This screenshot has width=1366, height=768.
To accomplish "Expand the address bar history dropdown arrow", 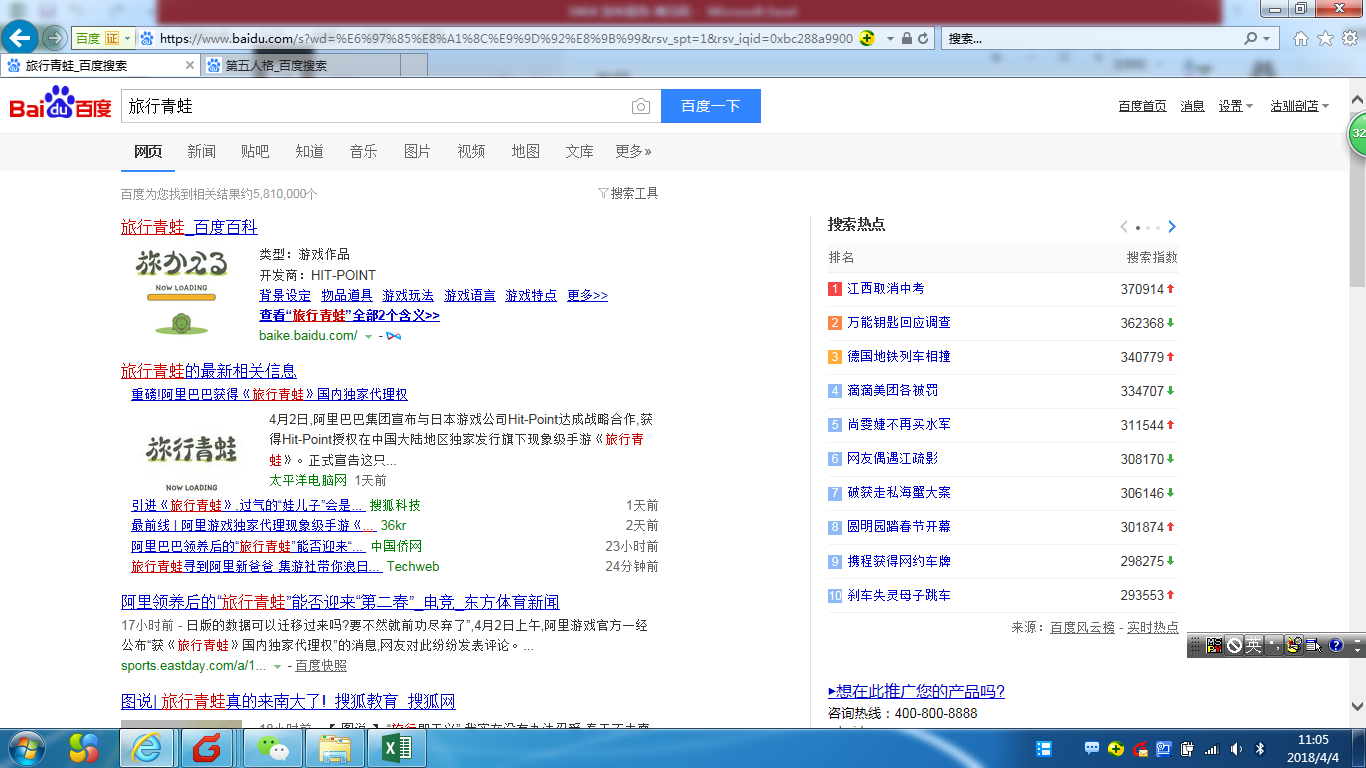I will (x=889, y=38).
